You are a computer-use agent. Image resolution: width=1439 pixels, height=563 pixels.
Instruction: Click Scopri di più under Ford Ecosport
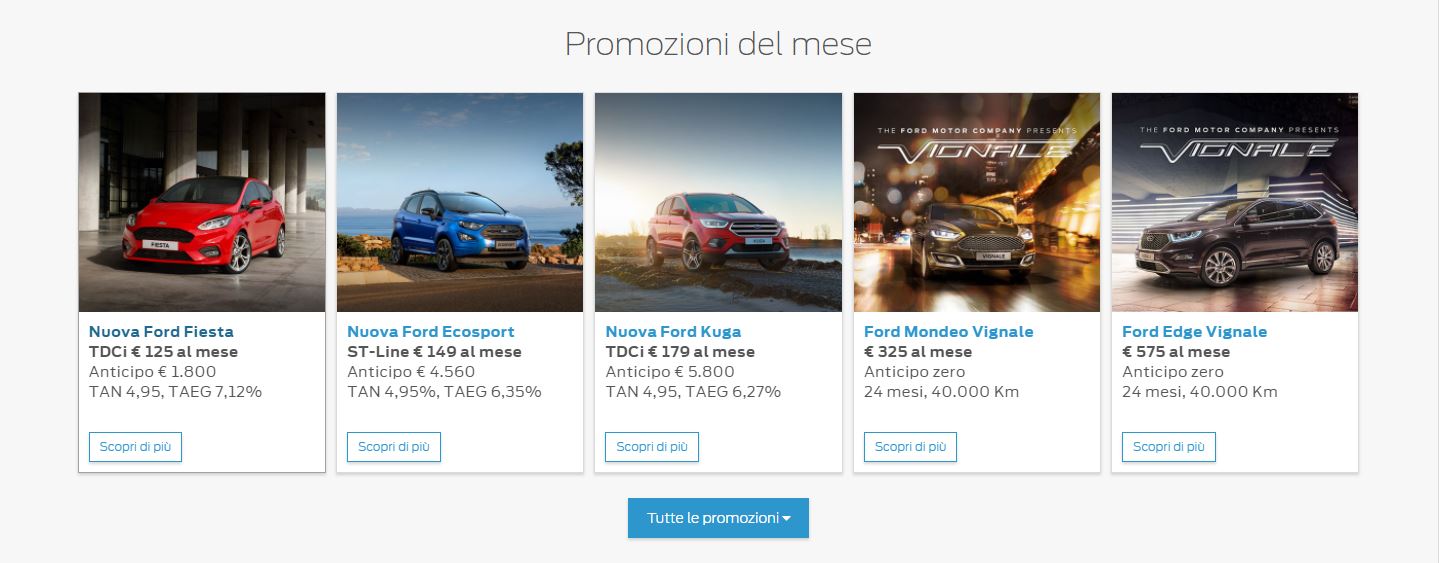[x=394, y=447]
